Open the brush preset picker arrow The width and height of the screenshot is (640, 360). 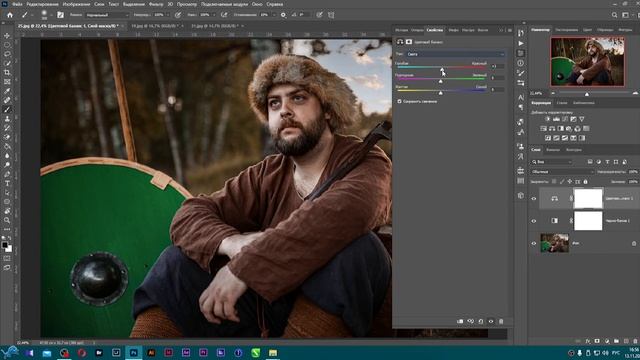coord(51,16)
